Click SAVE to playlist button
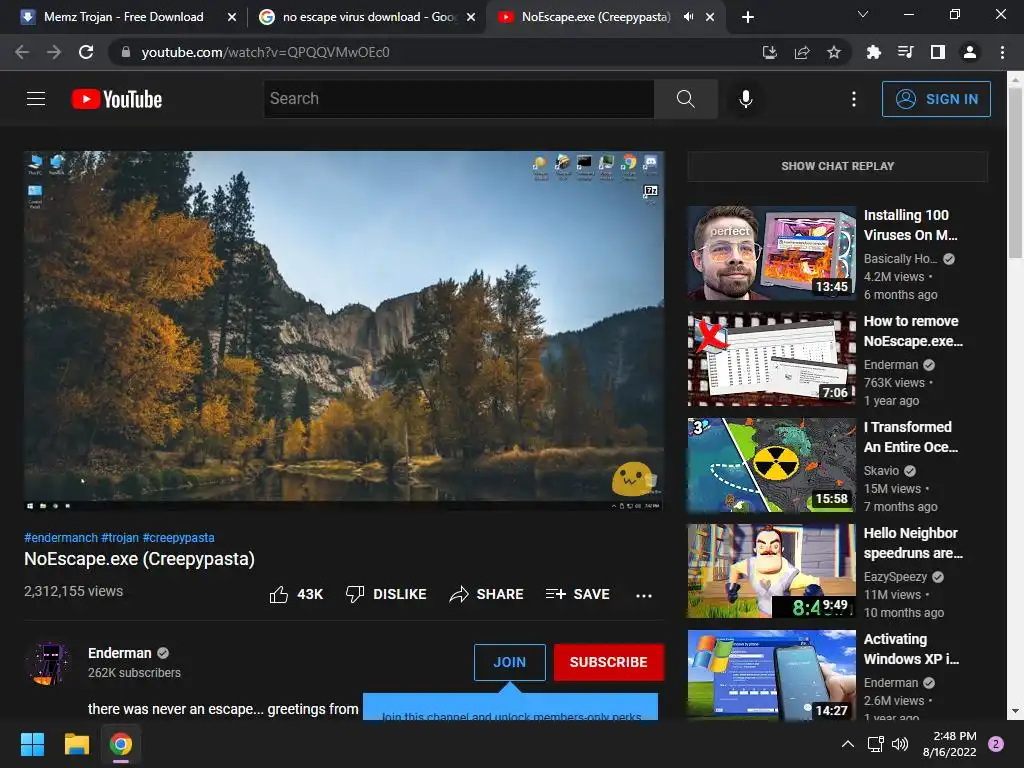 (577, 594)
